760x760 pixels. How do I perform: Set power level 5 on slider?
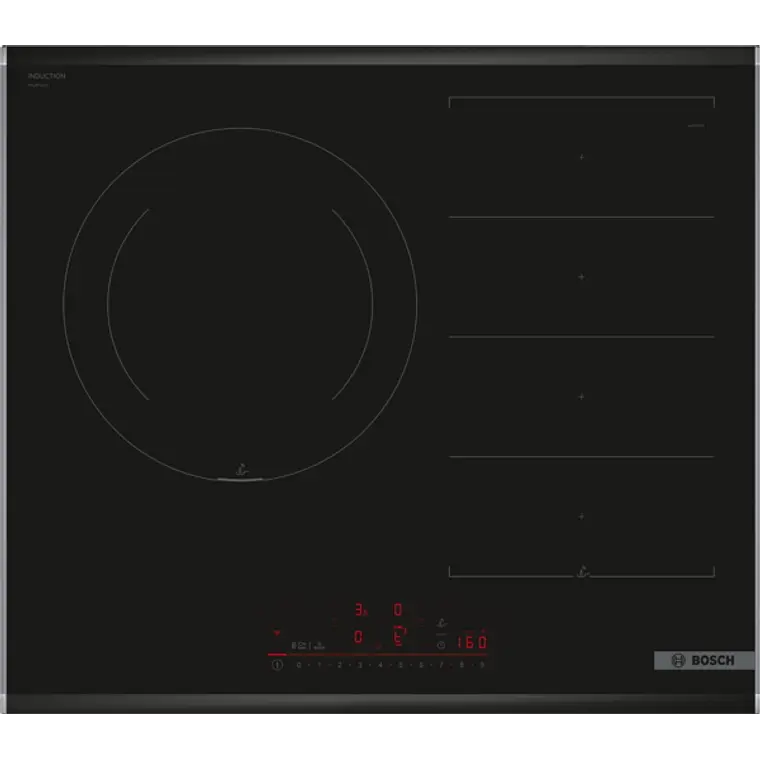click(400, 664)
